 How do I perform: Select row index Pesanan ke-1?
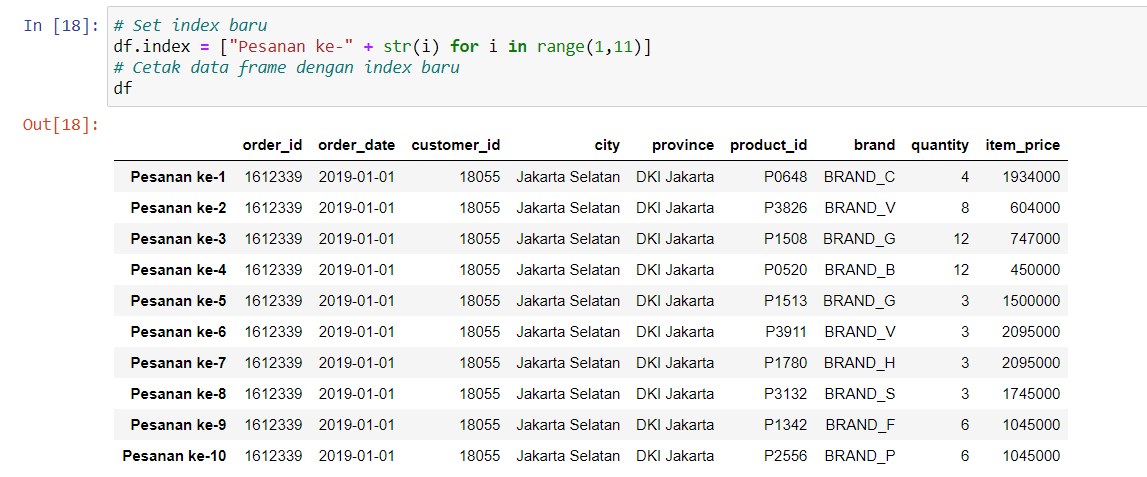(x=178, y=176)
